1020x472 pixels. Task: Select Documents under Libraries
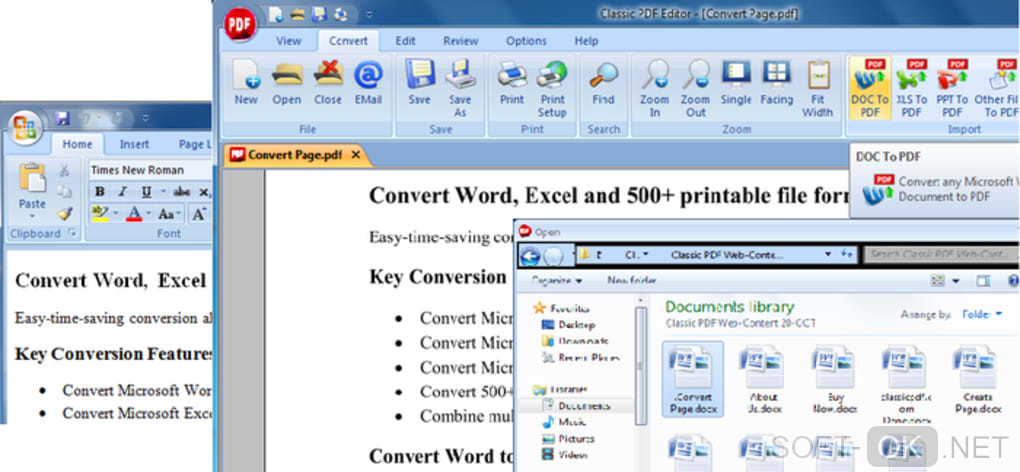tap(576, 406)
